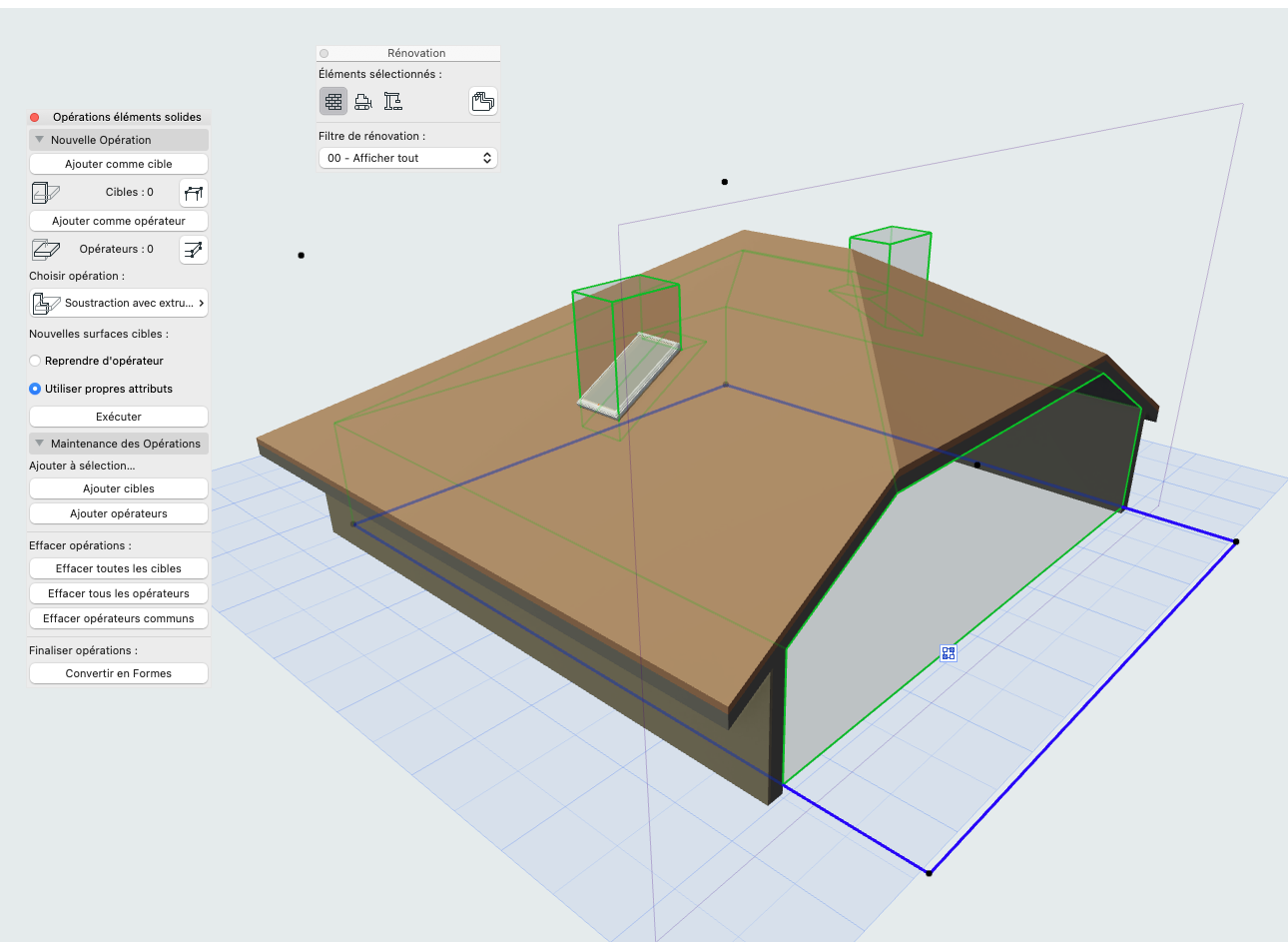Click the Nouvelles surfaces cibles : label

point(99,334)
